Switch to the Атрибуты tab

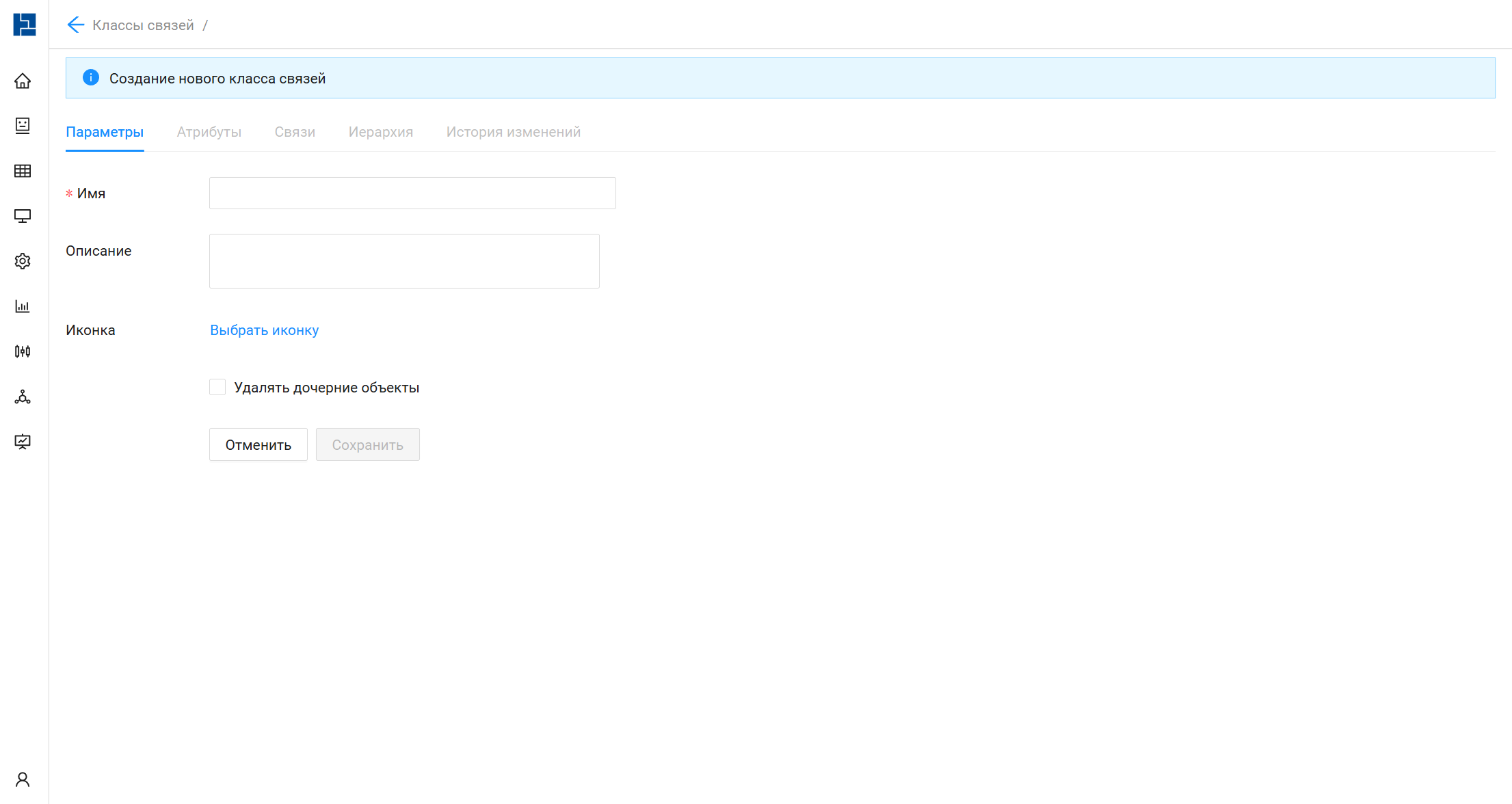pos(209,132)
